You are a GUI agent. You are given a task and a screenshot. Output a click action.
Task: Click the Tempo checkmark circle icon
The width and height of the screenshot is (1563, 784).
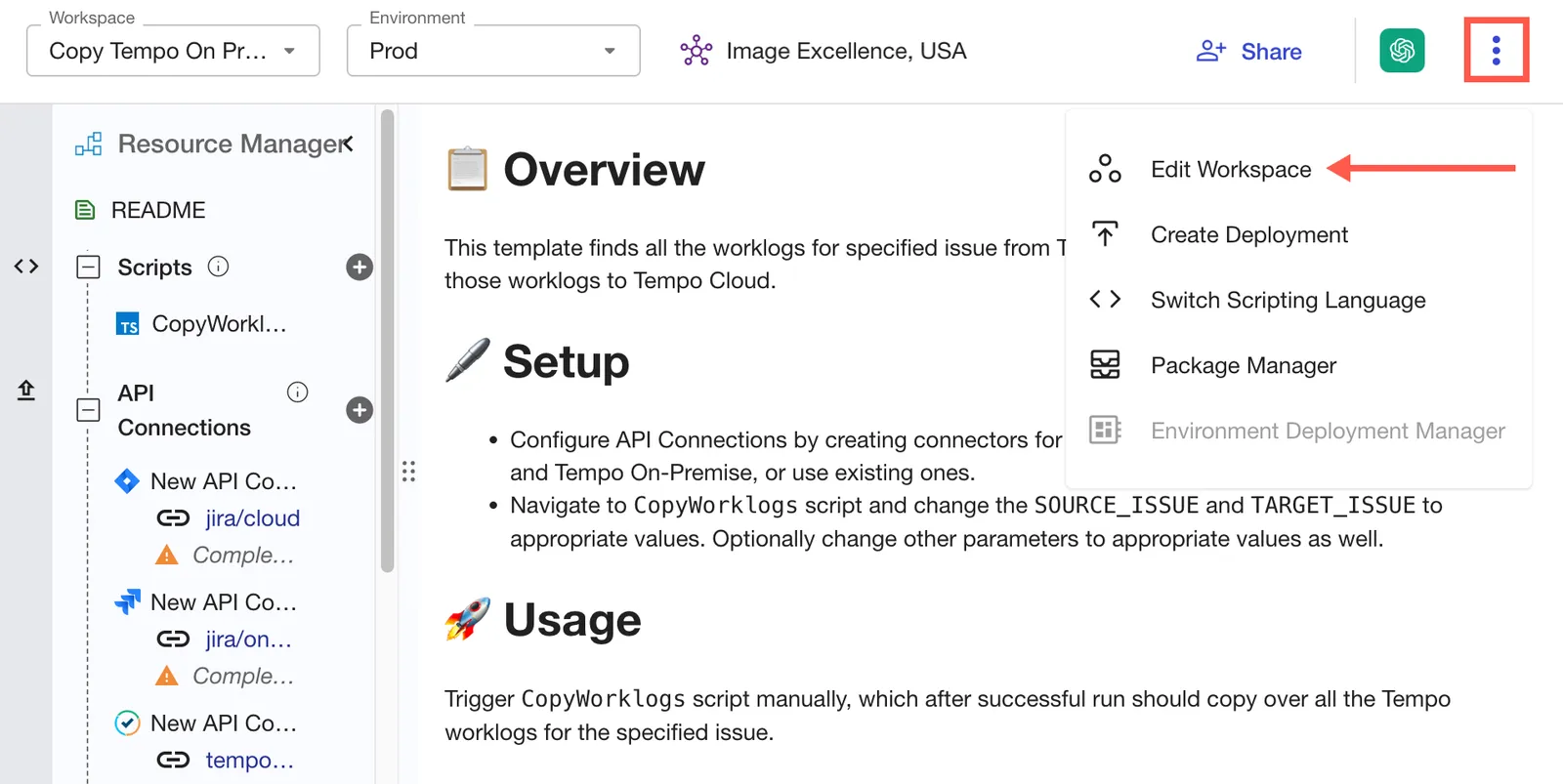click(x=127, y=723)
